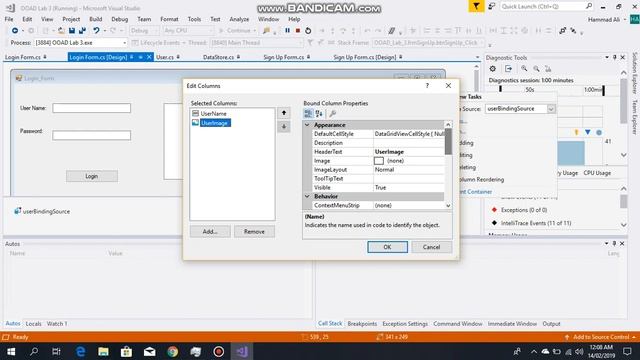The height and width of the screenshot is (360, 640).
Task: Open the Analyze menu
Action: pyautogui.click(x=239, y=19)
